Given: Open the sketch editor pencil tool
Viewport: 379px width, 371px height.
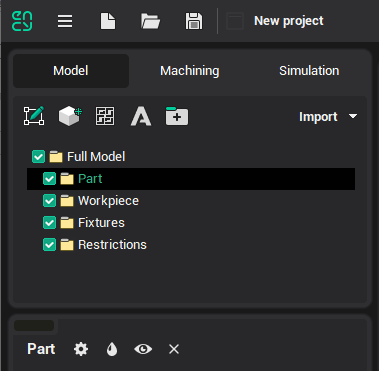Looking at the screenshot, I should (34, 116).
